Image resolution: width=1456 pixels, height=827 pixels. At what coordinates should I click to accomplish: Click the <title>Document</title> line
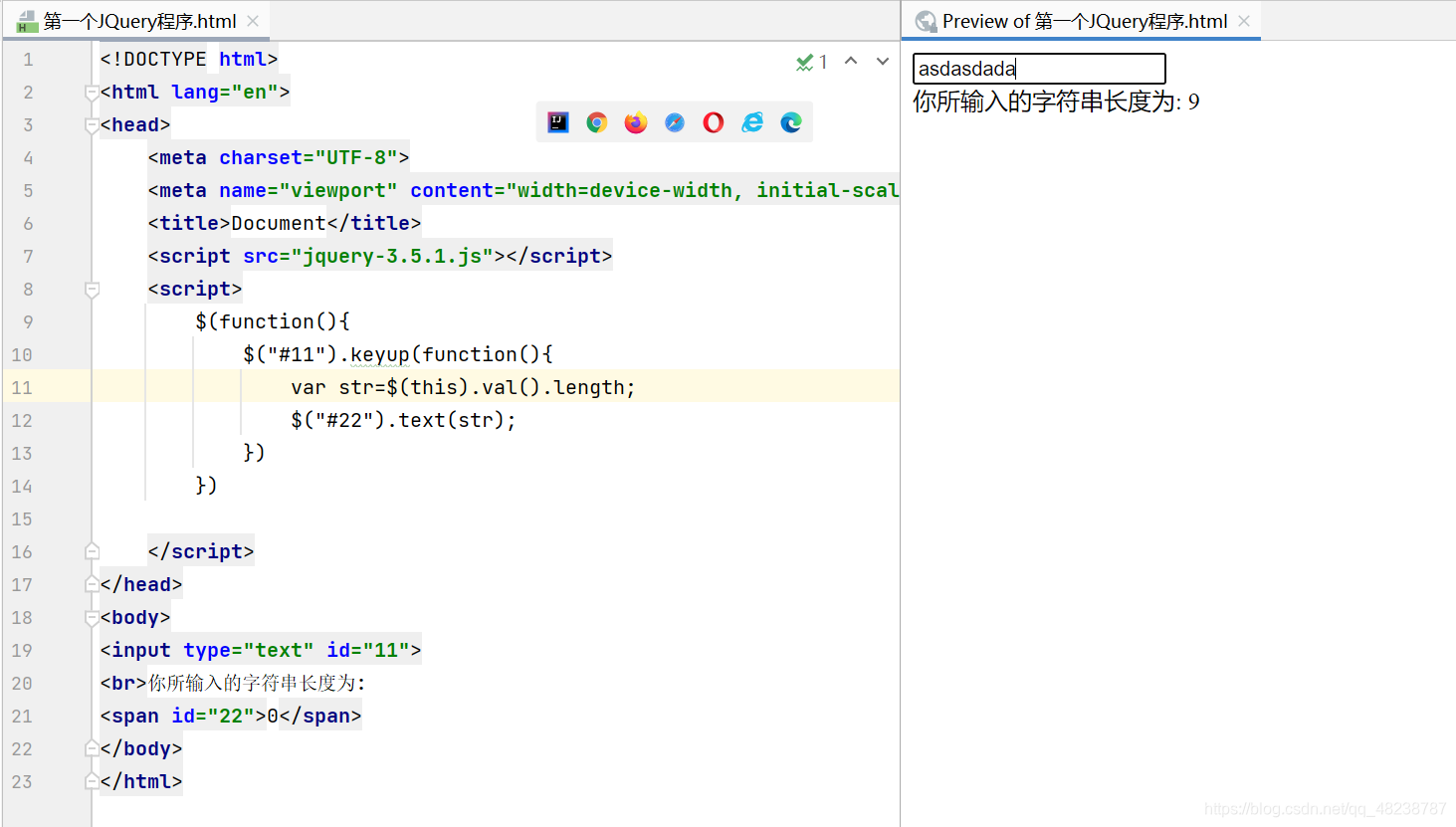(285, 224)
